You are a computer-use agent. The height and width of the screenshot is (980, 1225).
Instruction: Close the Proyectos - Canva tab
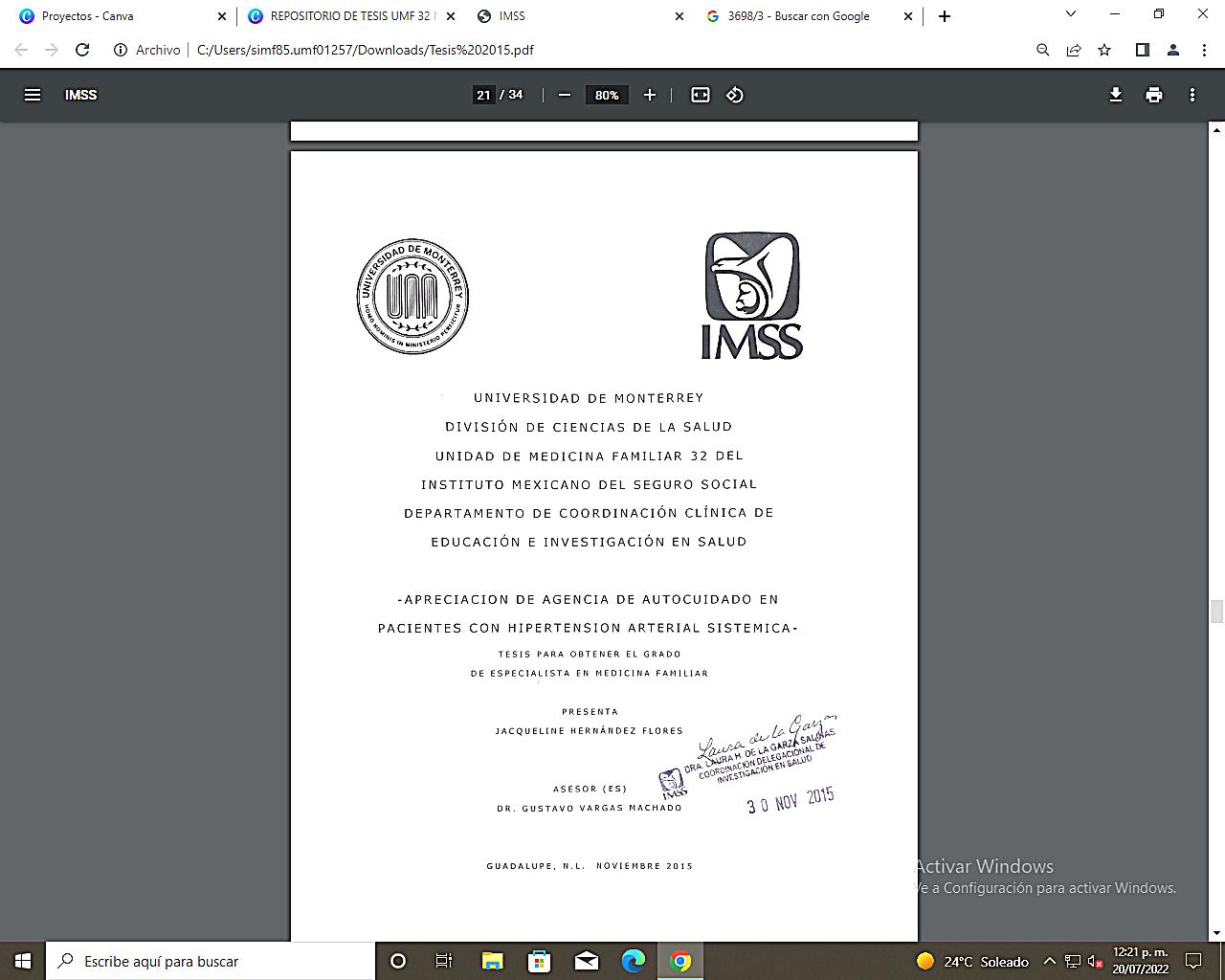coord(222,16)
